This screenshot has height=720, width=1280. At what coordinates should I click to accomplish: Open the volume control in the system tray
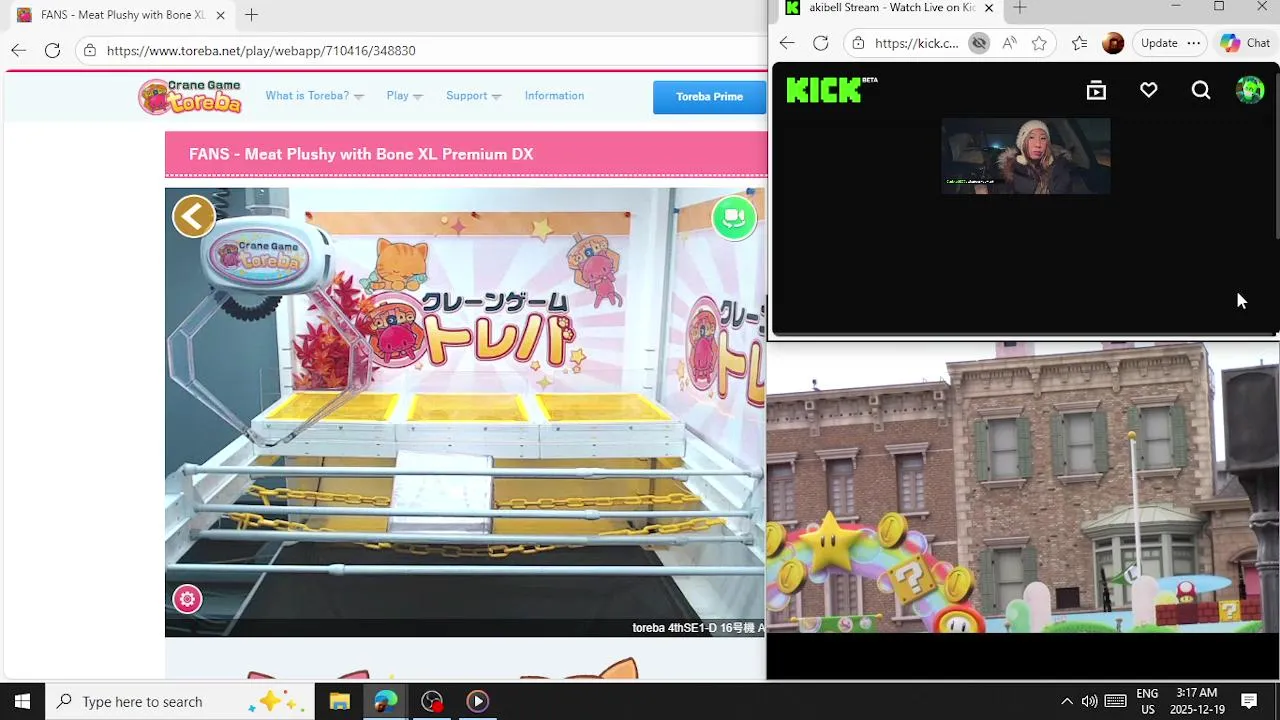(x=1090, y=701)
